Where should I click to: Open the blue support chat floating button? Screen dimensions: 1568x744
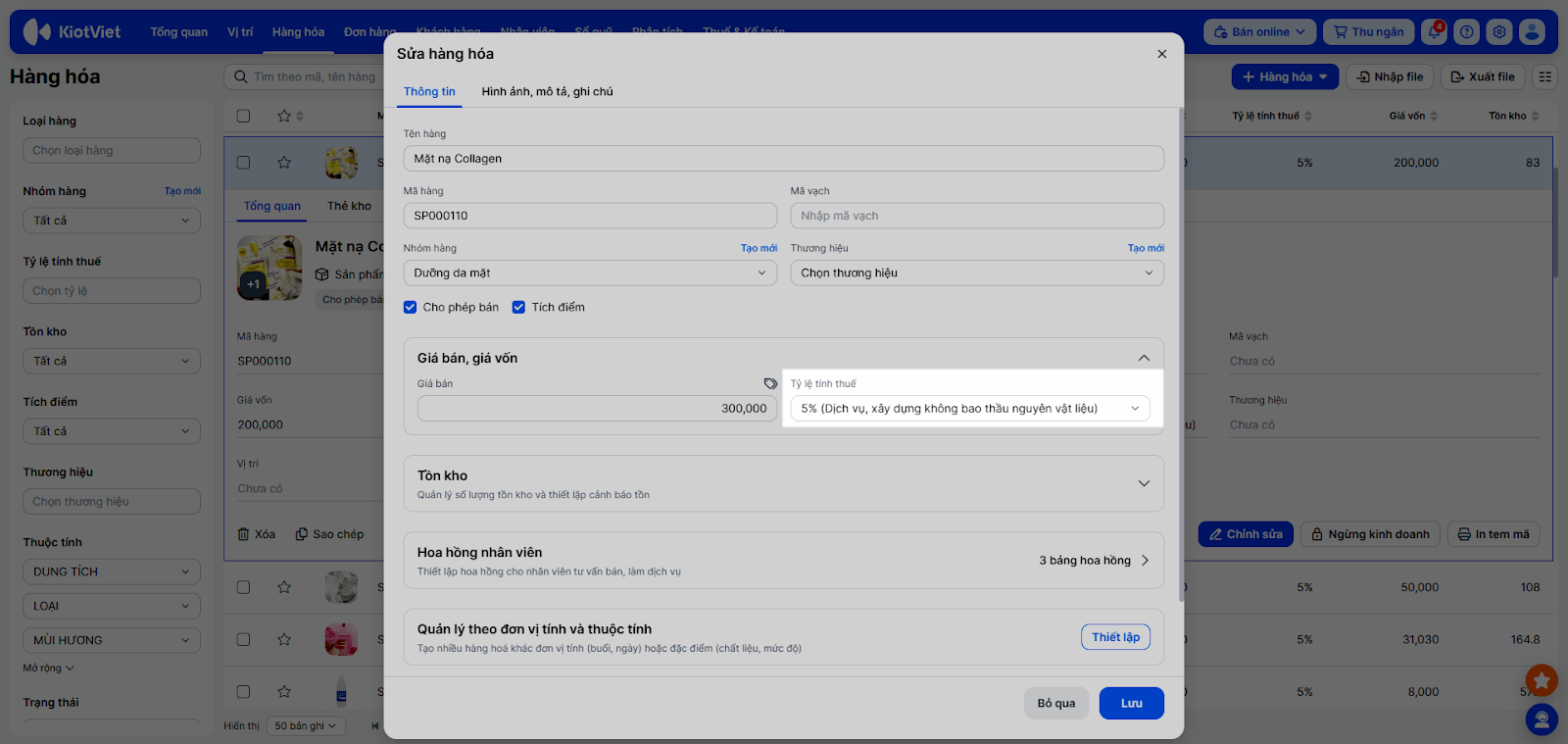coord(1542,720)
